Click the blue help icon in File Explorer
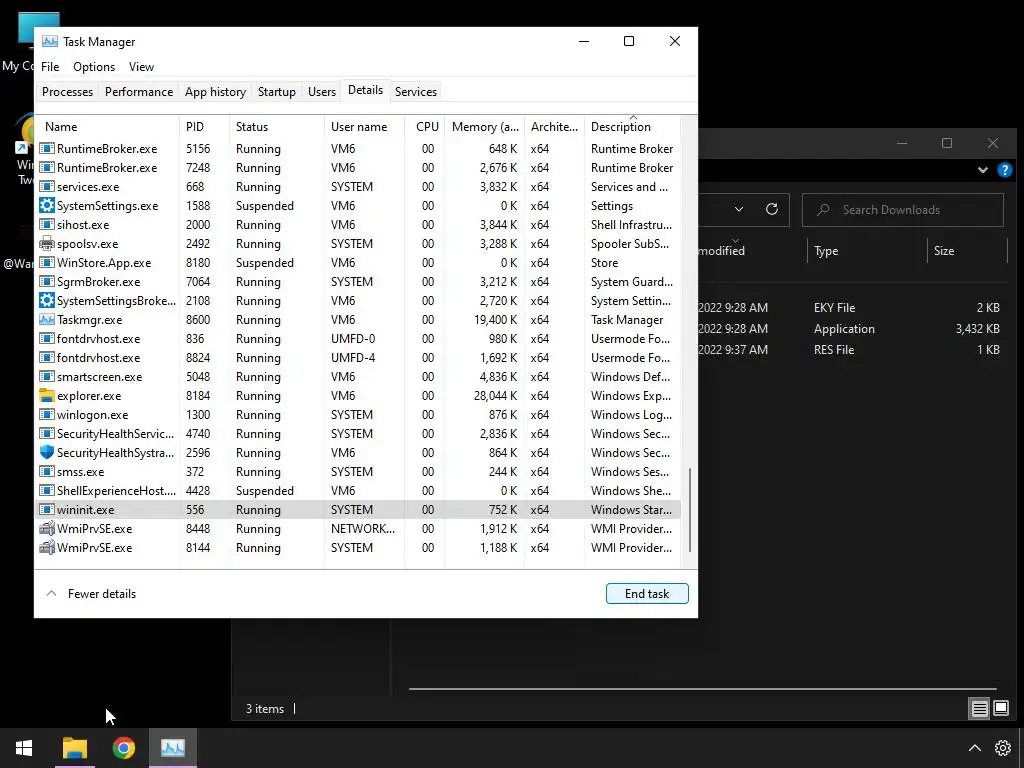Screen dimensions: 1024x768 coord(1005,170)
